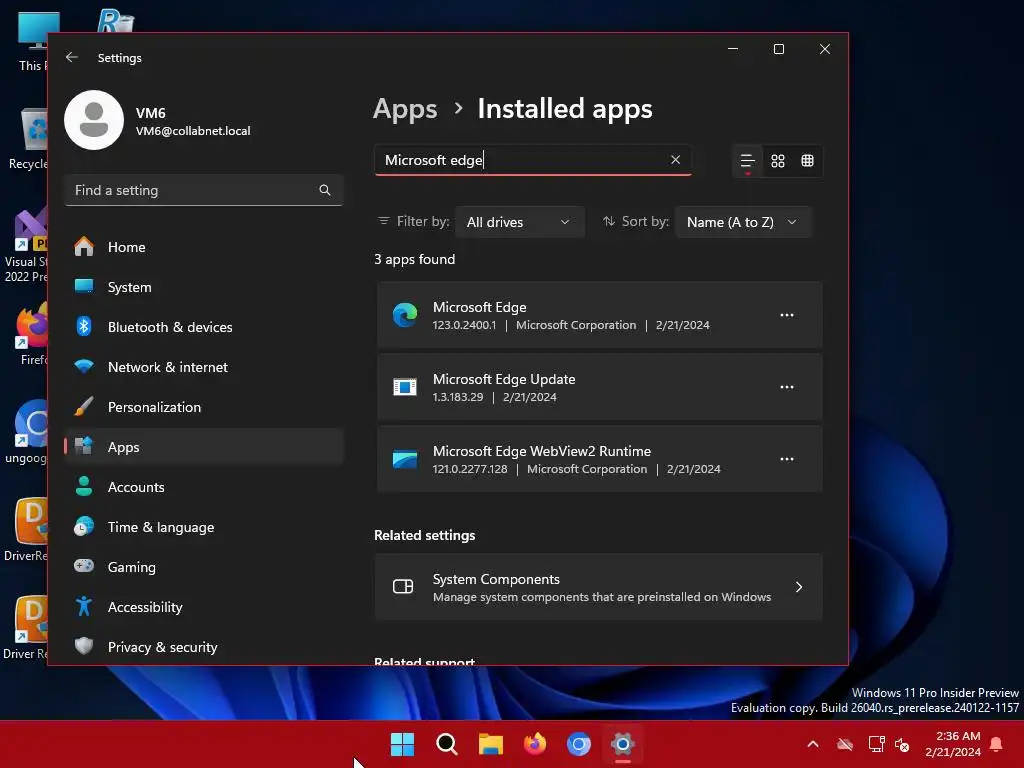The height and width of the screenshot is (768, 1024).
Task: Click the Settings gear on taskbar
Action: (623, 744)
